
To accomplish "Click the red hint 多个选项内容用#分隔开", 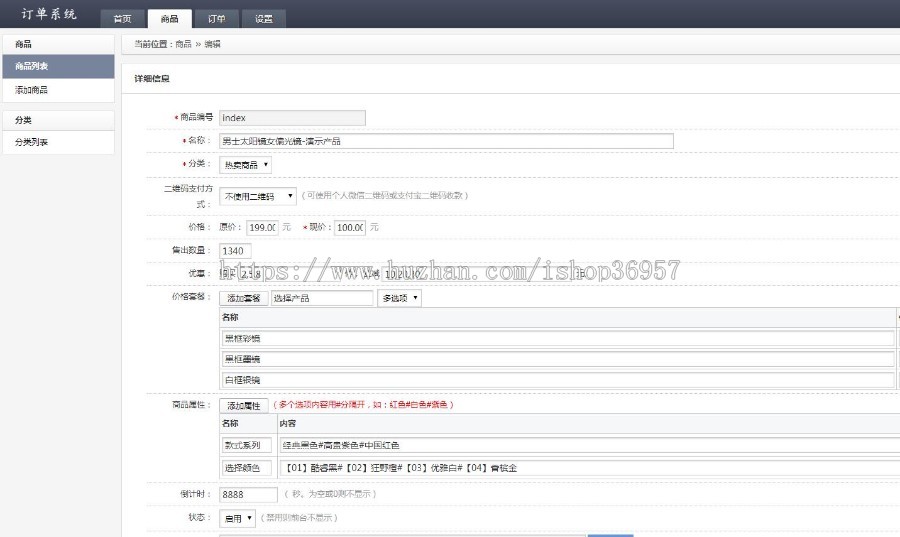I will pos(363,404).
